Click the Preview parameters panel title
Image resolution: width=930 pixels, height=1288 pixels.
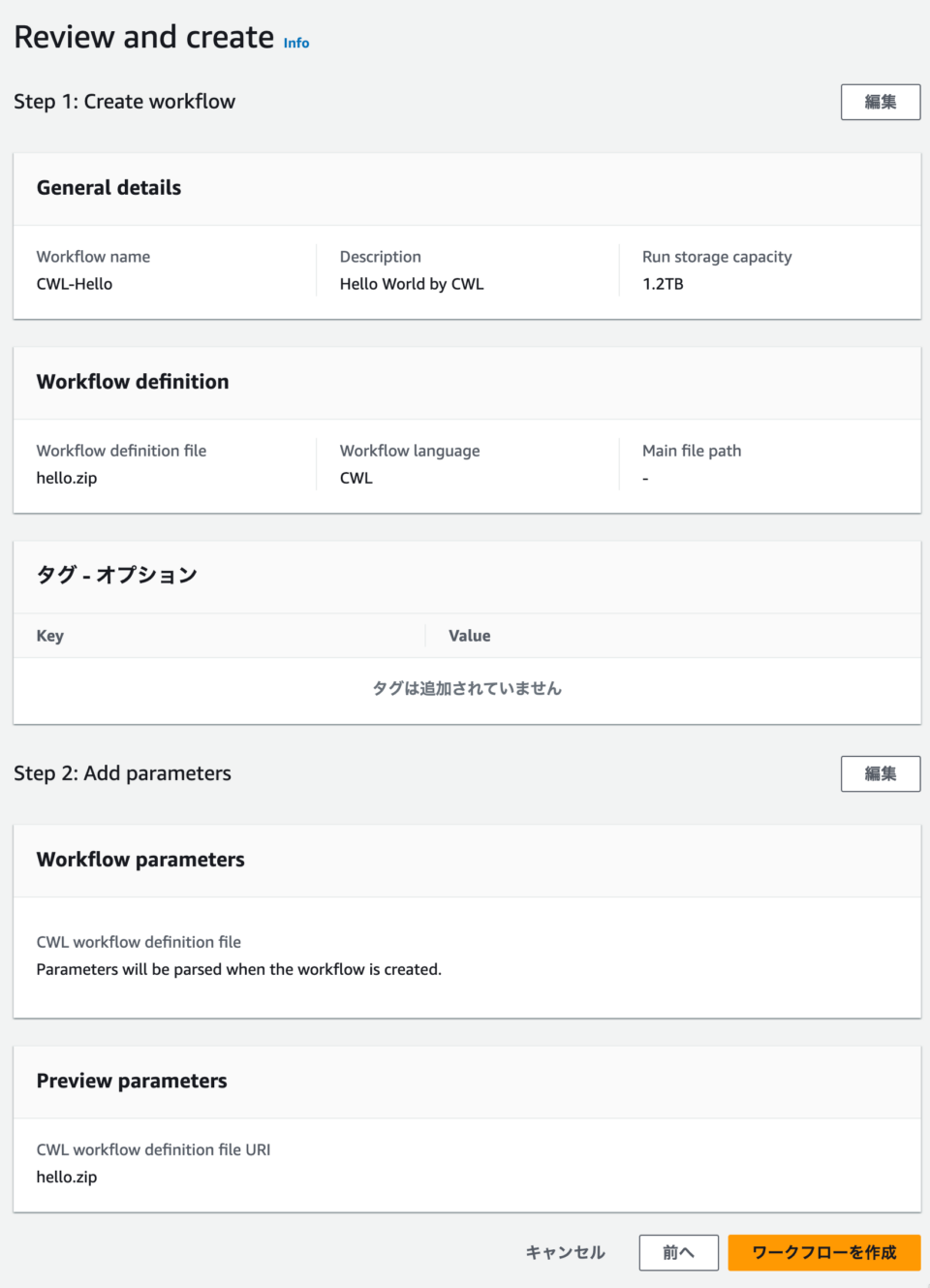click(132, 1082)
